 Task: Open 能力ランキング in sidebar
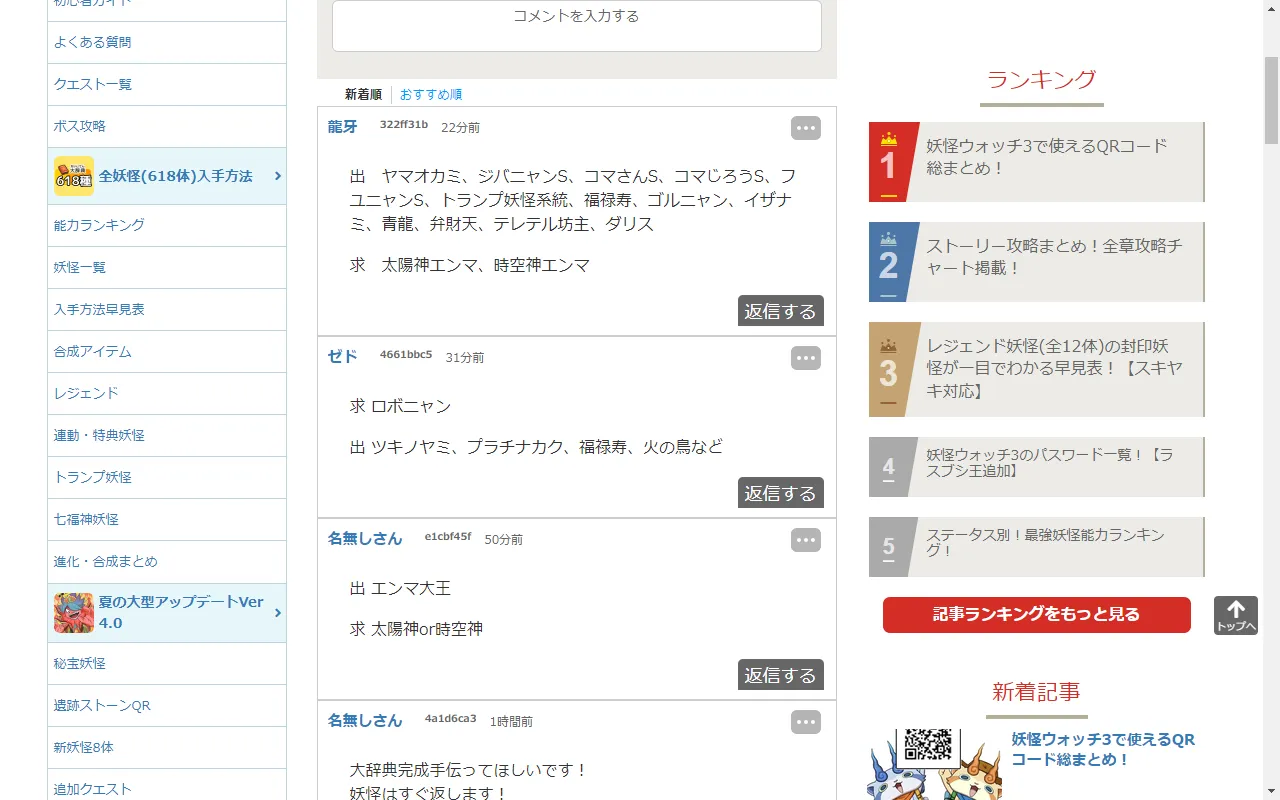point(167,225)
